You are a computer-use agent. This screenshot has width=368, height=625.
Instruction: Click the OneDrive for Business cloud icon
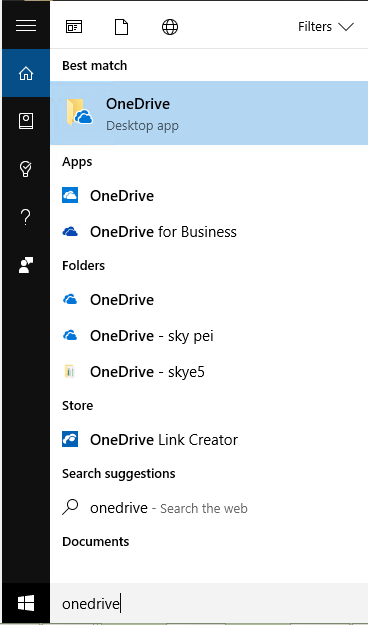click(x=70, y=232)
